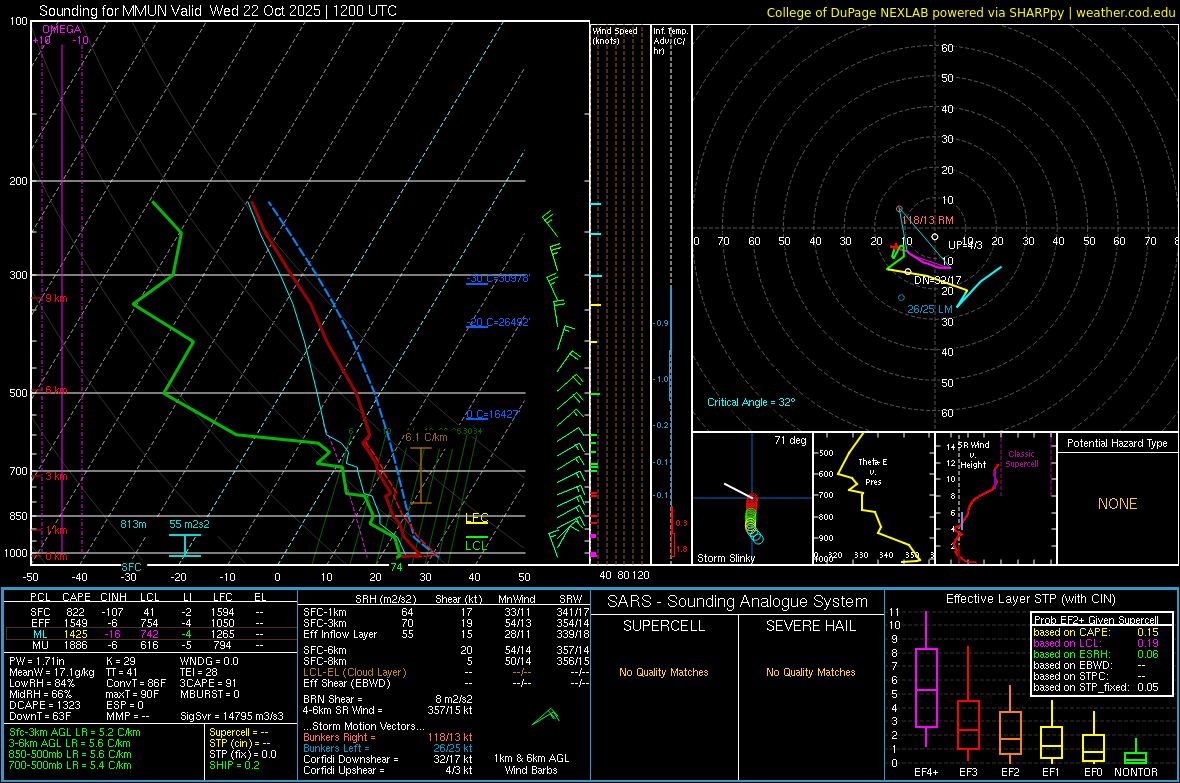Click the CAPE column header

pos(76,597)
